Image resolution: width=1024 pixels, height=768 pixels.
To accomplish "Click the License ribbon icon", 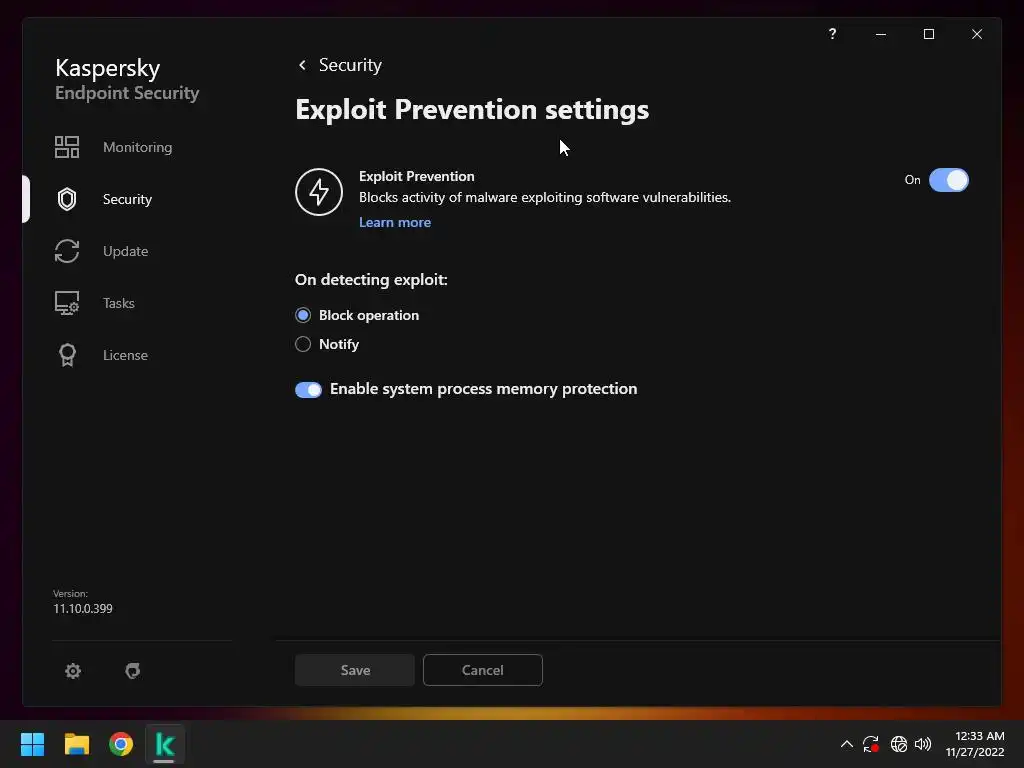I will [x=67, y=355].
